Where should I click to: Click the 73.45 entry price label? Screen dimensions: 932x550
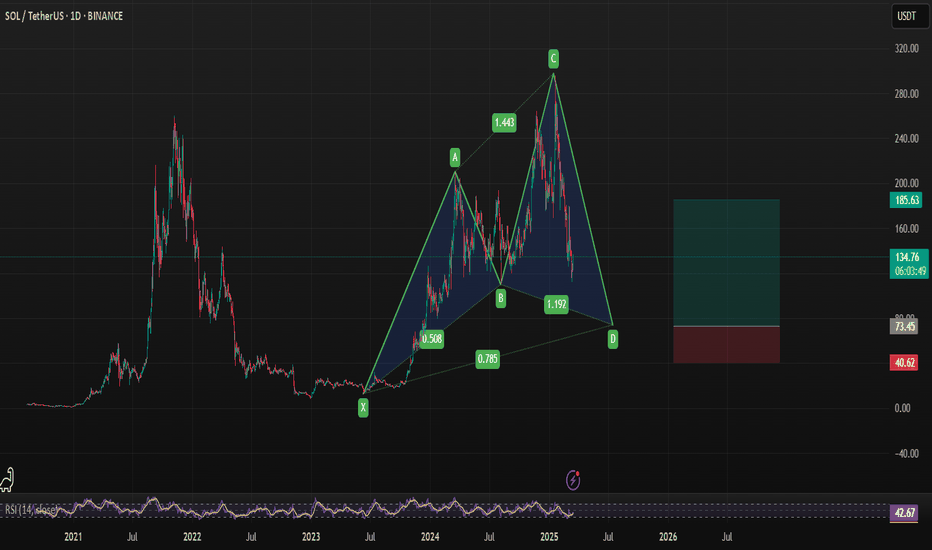point(904,326)
